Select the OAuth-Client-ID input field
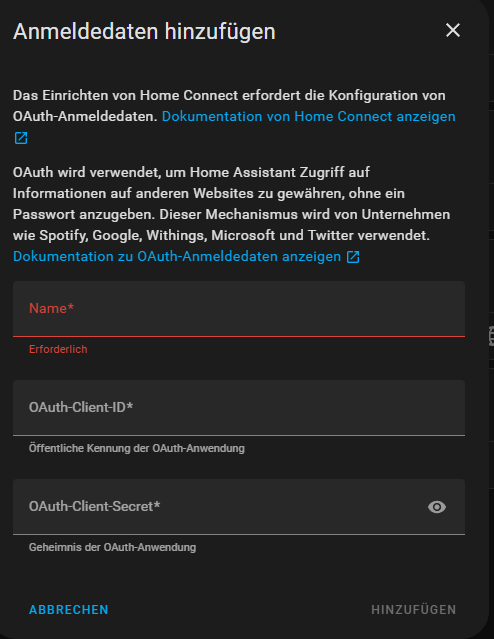Screen dimensions: 494x639 click(x=239, y=408)
